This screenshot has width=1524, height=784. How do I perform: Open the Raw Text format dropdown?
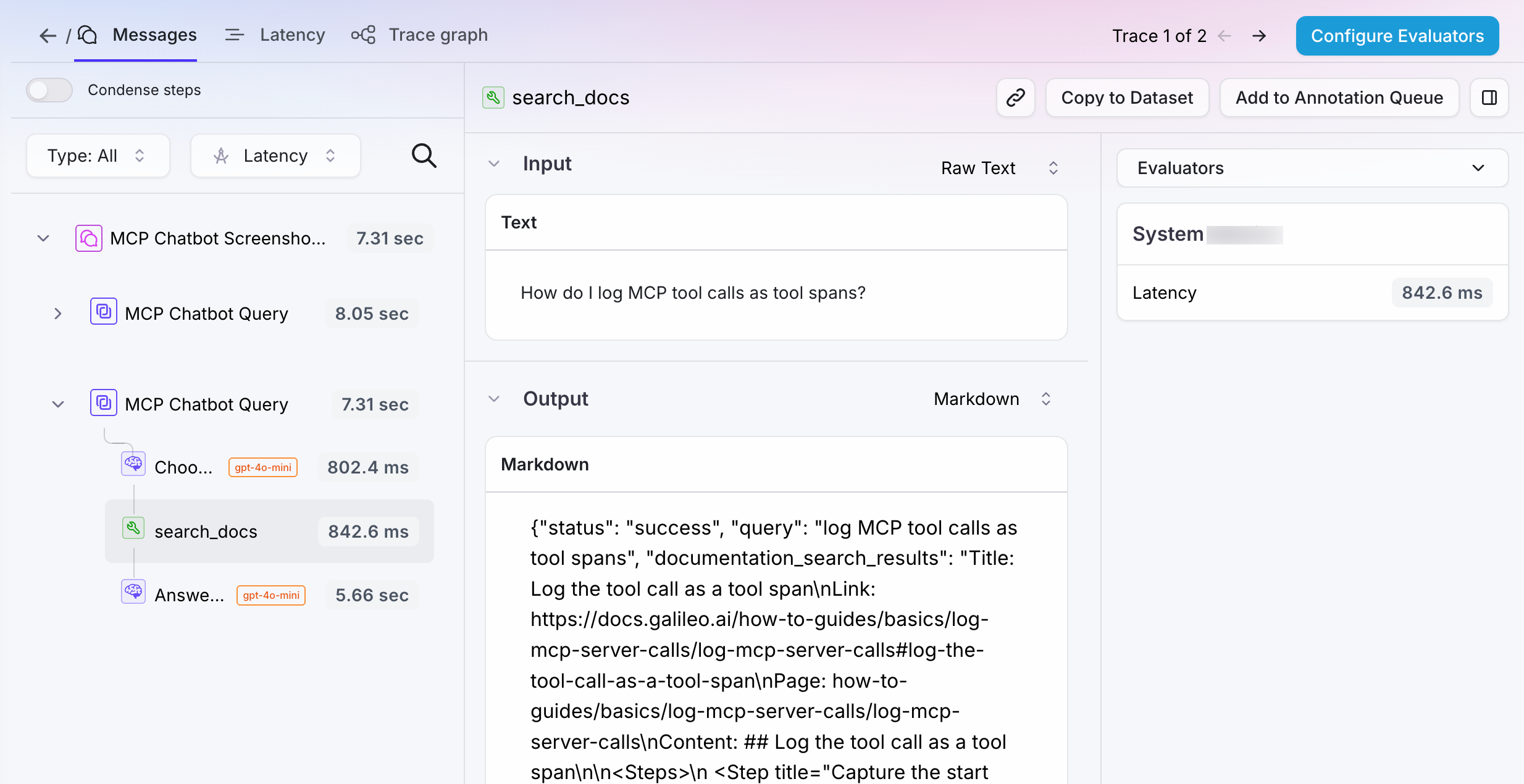pyautogui.click(x=1000, y=168)
